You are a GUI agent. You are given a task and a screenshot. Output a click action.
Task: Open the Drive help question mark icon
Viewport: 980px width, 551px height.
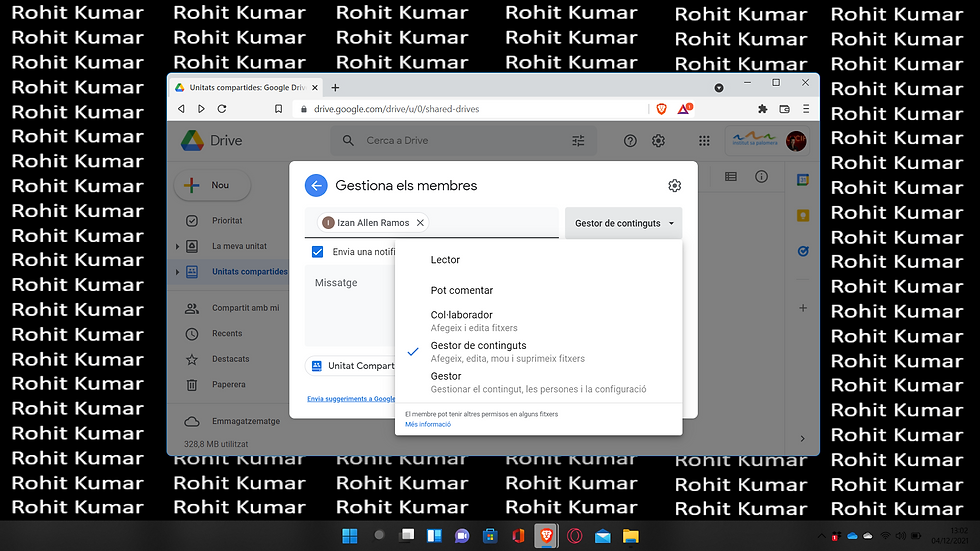pos(630,141)
